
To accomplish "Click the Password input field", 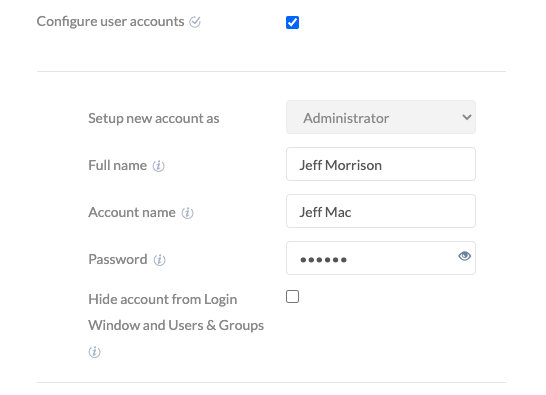I will tap(381, 258).
